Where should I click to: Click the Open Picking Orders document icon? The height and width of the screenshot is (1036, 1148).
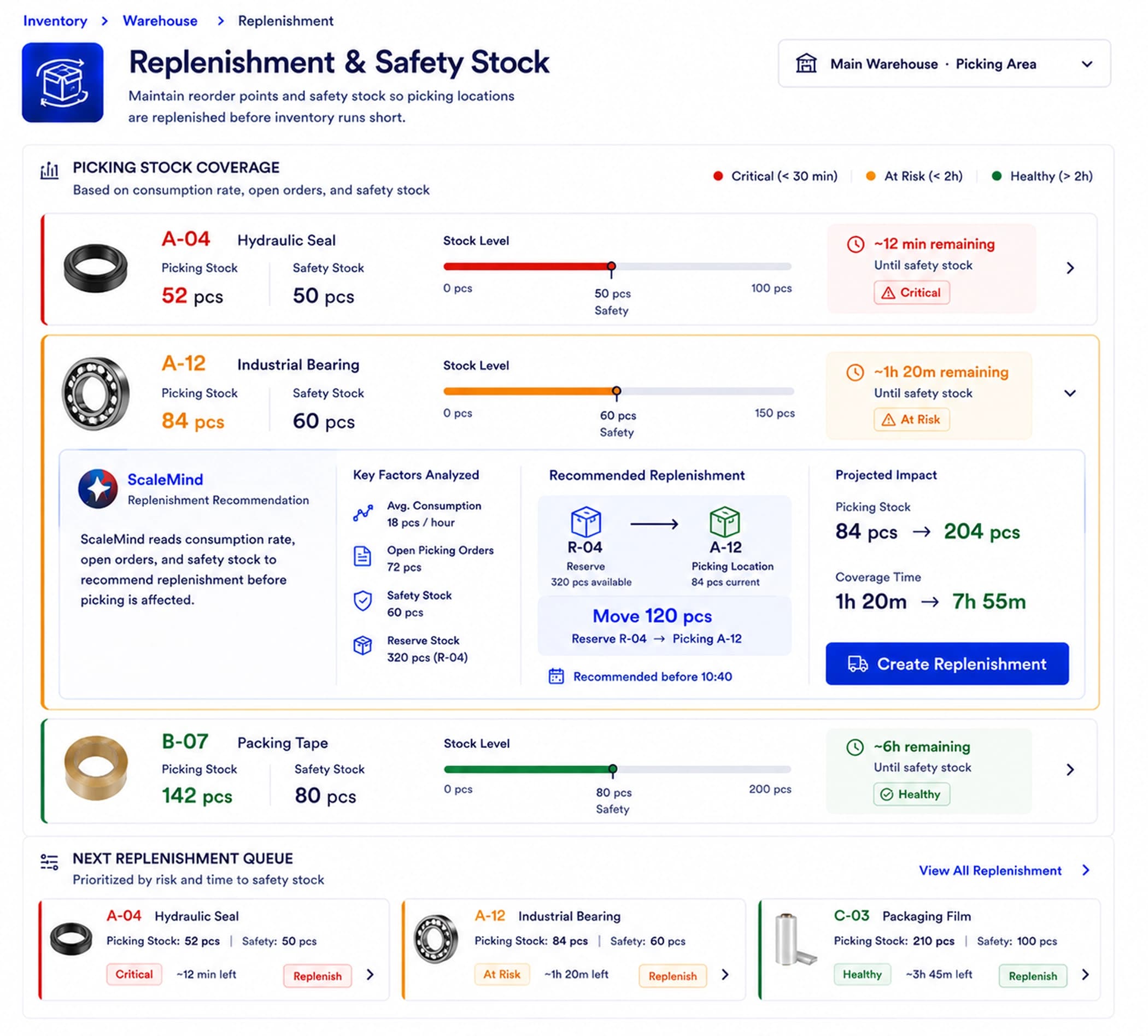pos(363,556)
